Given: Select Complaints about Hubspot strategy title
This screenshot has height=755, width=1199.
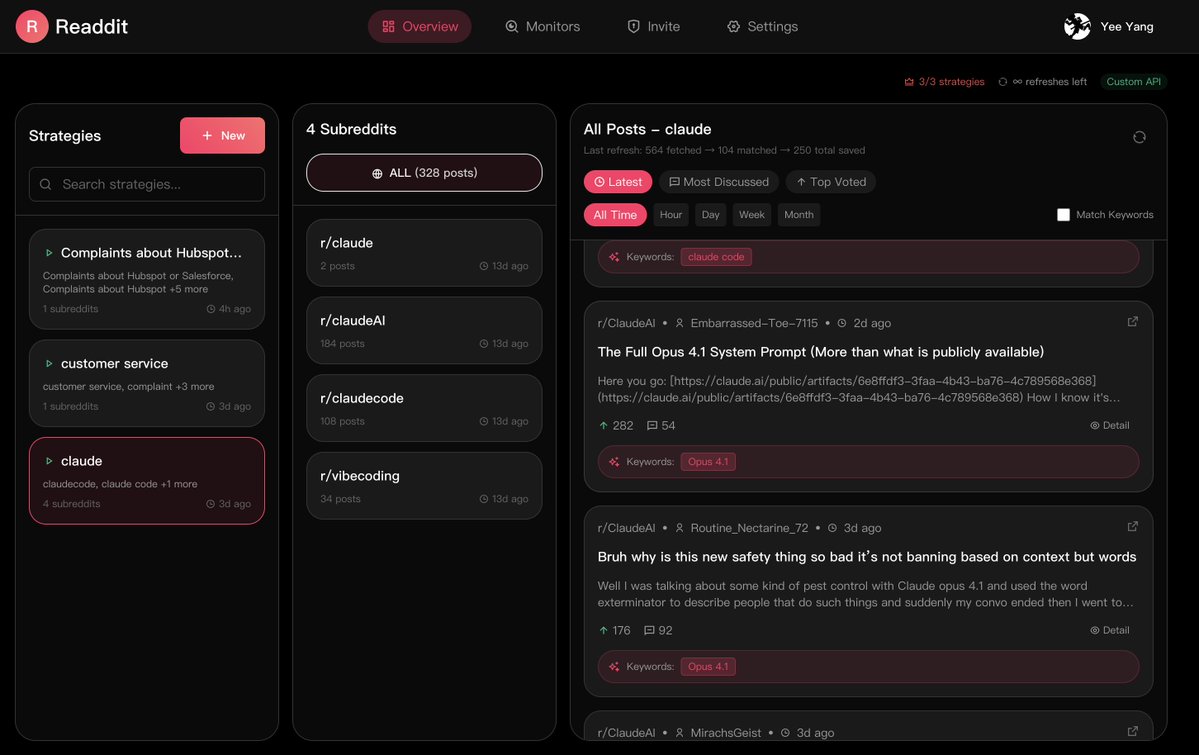Looking at the screenshot, I should [151, 252].
